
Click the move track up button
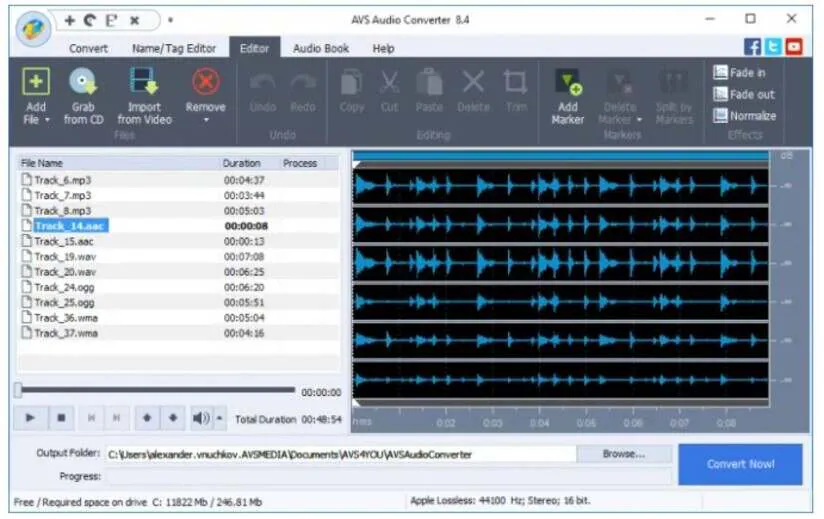(x=147, y=418)
